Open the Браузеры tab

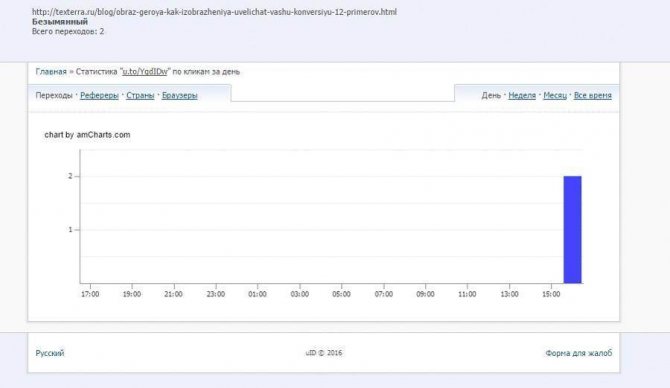click(x=179, y=95)
